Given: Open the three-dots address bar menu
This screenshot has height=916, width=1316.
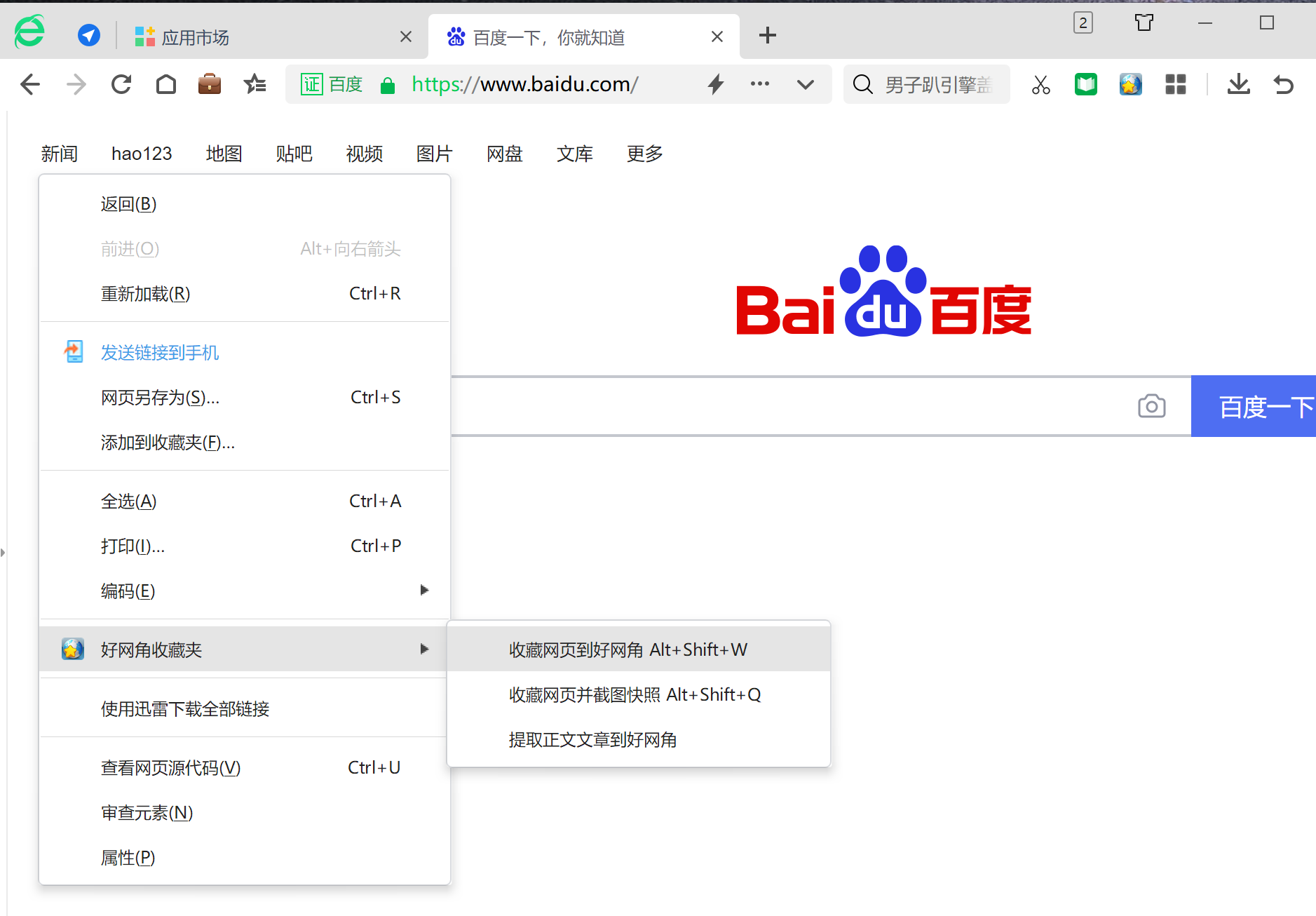Looking at the screenshot, I should 760,84.
